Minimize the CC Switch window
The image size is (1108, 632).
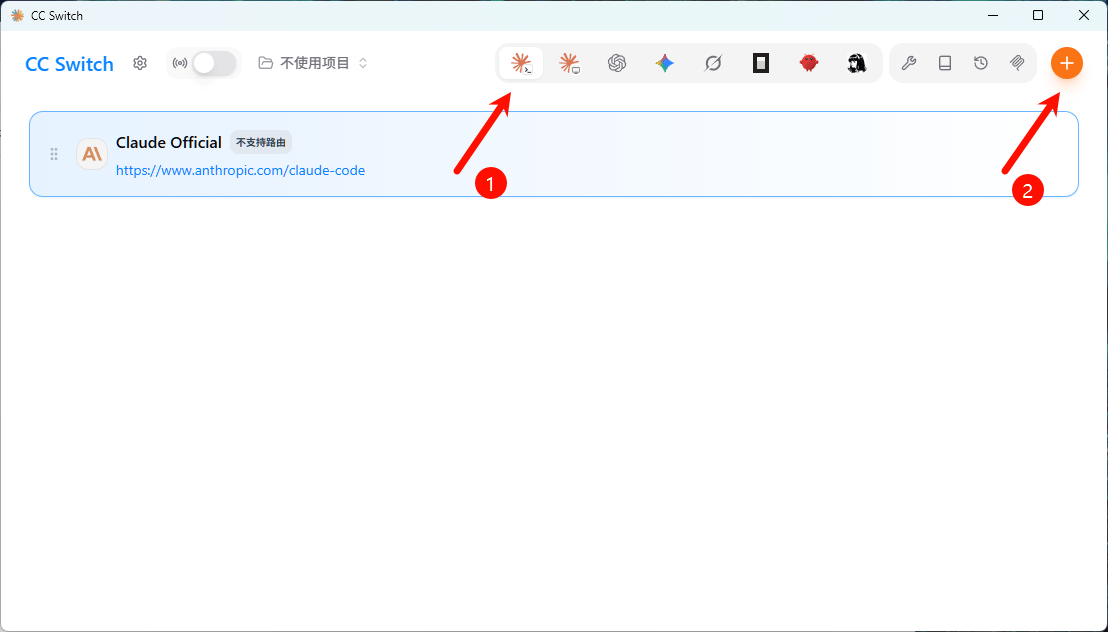(993, 16)
